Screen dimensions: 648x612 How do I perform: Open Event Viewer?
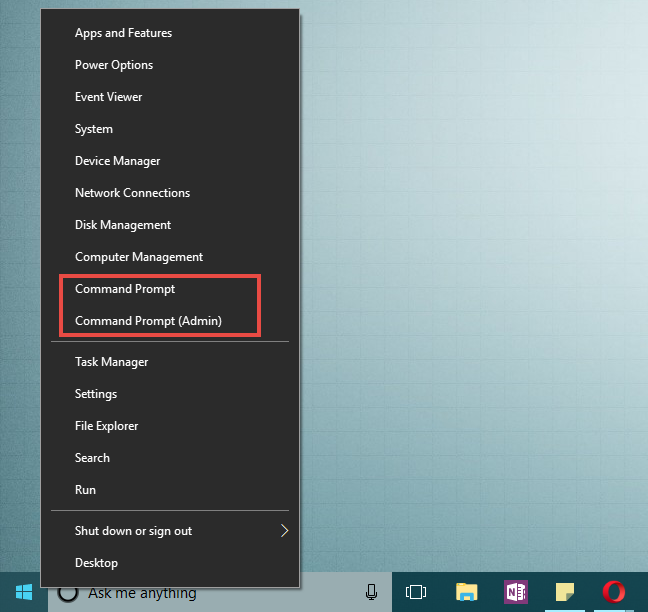tap(108, 97)
